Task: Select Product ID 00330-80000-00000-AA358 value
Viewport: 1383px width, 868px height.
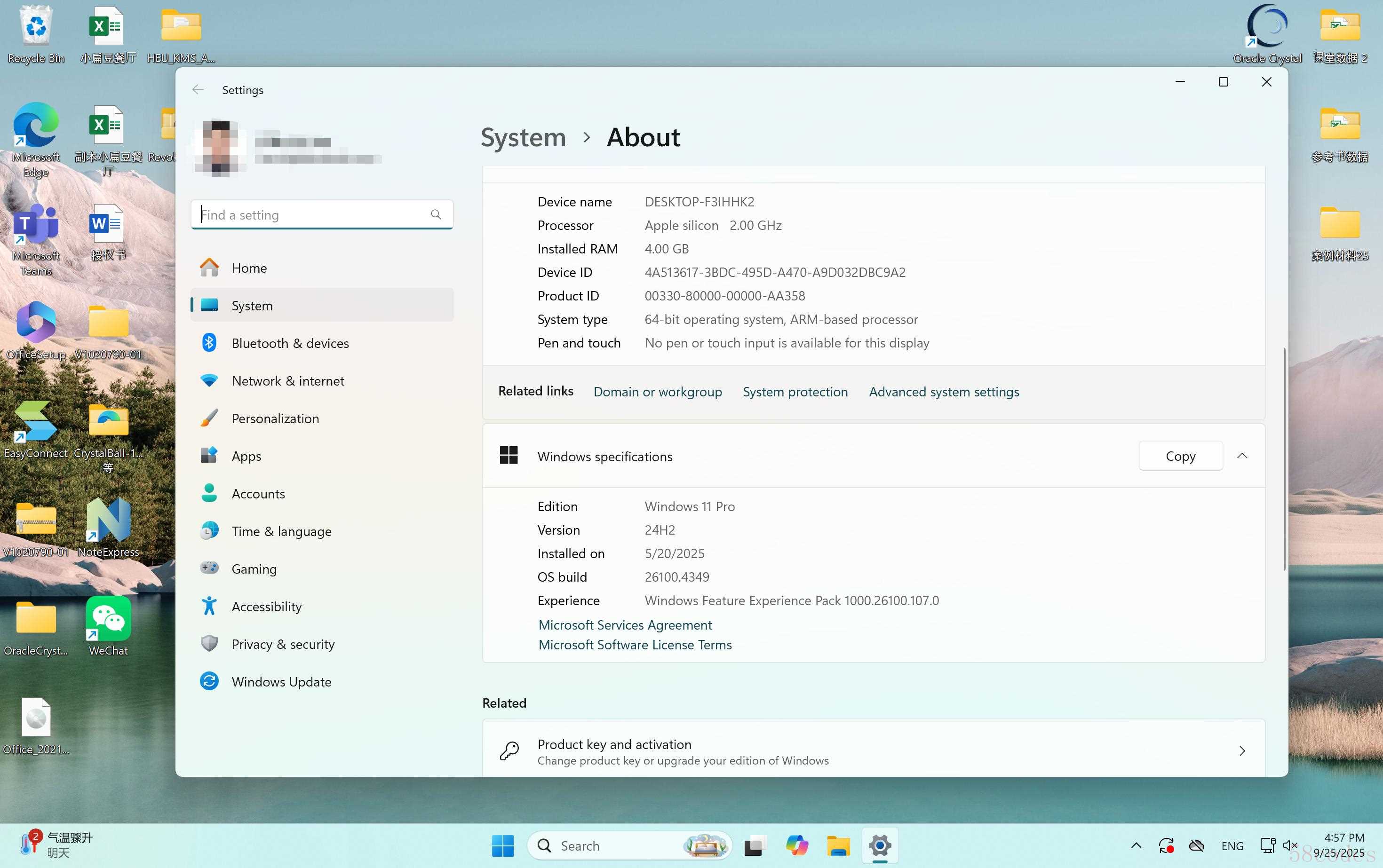Action: pyautogui.click(x=724, y=296)
